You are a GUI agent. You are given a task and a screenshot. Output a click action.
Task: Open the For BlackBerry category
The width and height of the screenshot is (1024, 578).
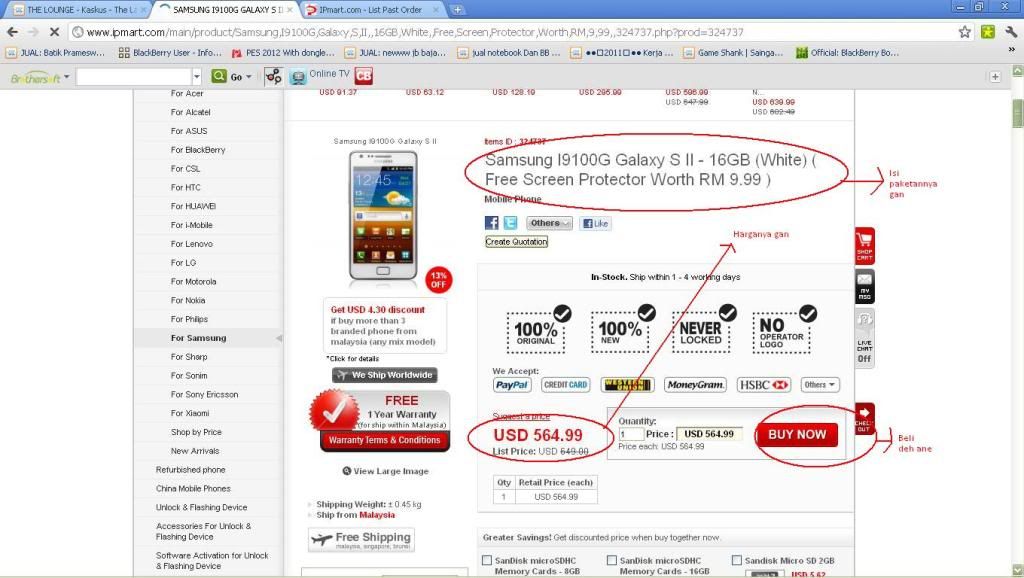(198, 150)
